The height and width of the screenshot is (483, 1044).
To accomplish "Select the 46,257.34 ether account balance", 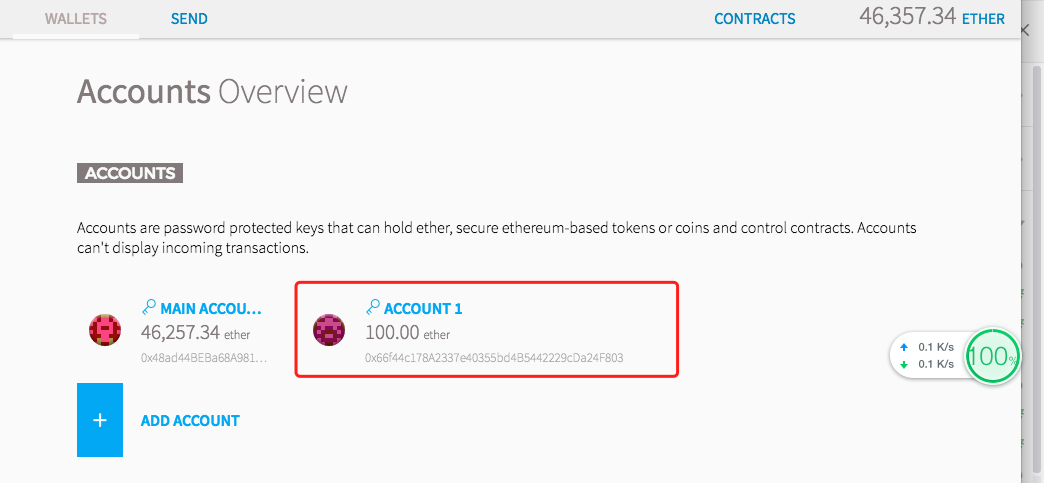I will [195, 332].
